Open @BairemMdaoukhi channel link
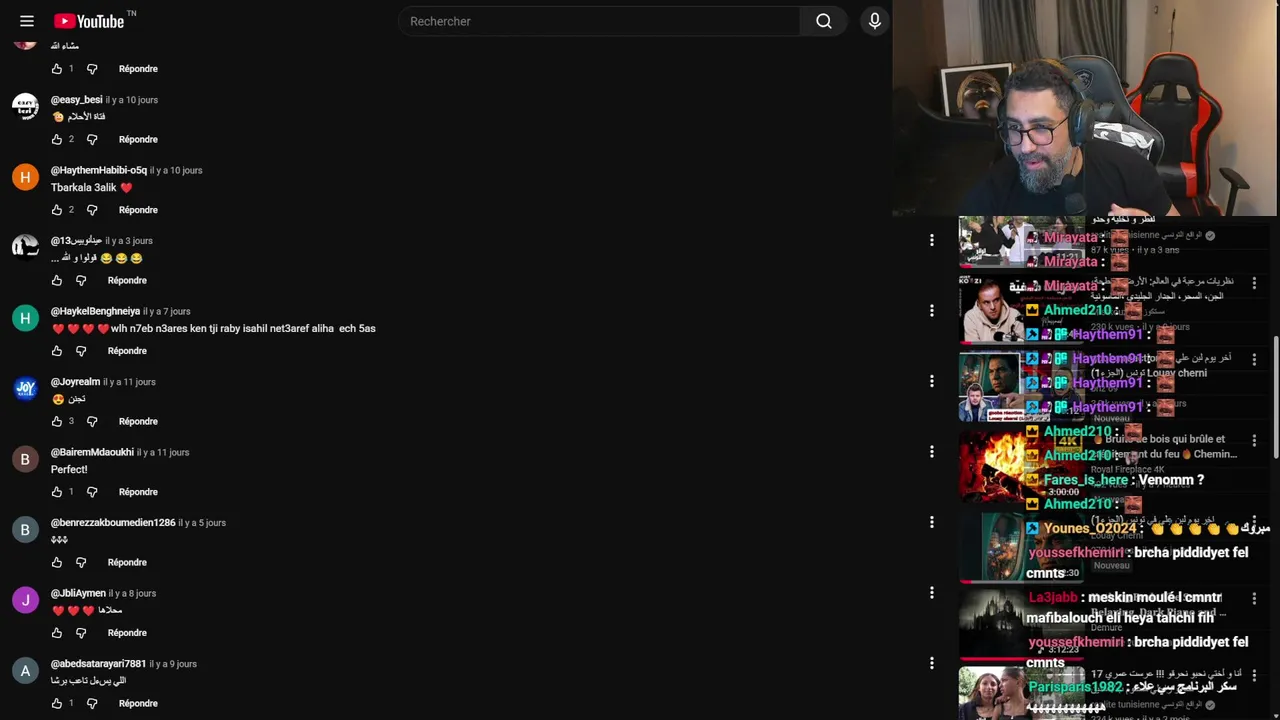The width and height of the screenshot is (1280, 720). point(92,452)
